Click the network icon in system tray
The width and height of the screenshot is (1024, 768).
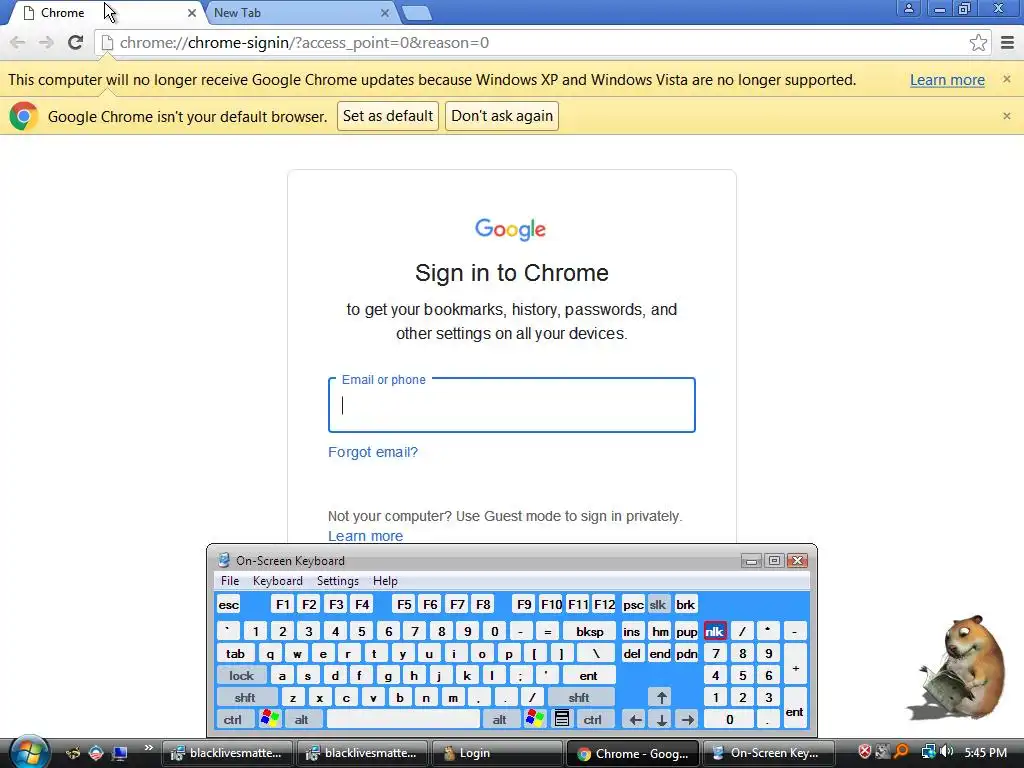click(x=927, y=752)
